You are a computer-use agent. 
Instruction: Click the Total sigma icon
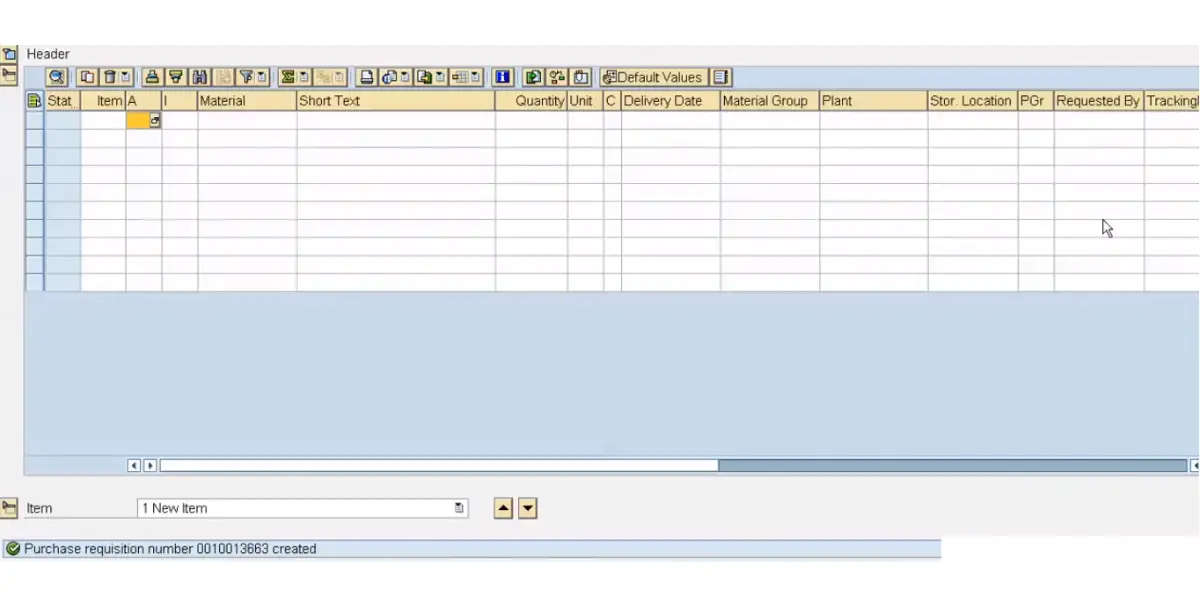pyautogui.click(x=286, y=77)
